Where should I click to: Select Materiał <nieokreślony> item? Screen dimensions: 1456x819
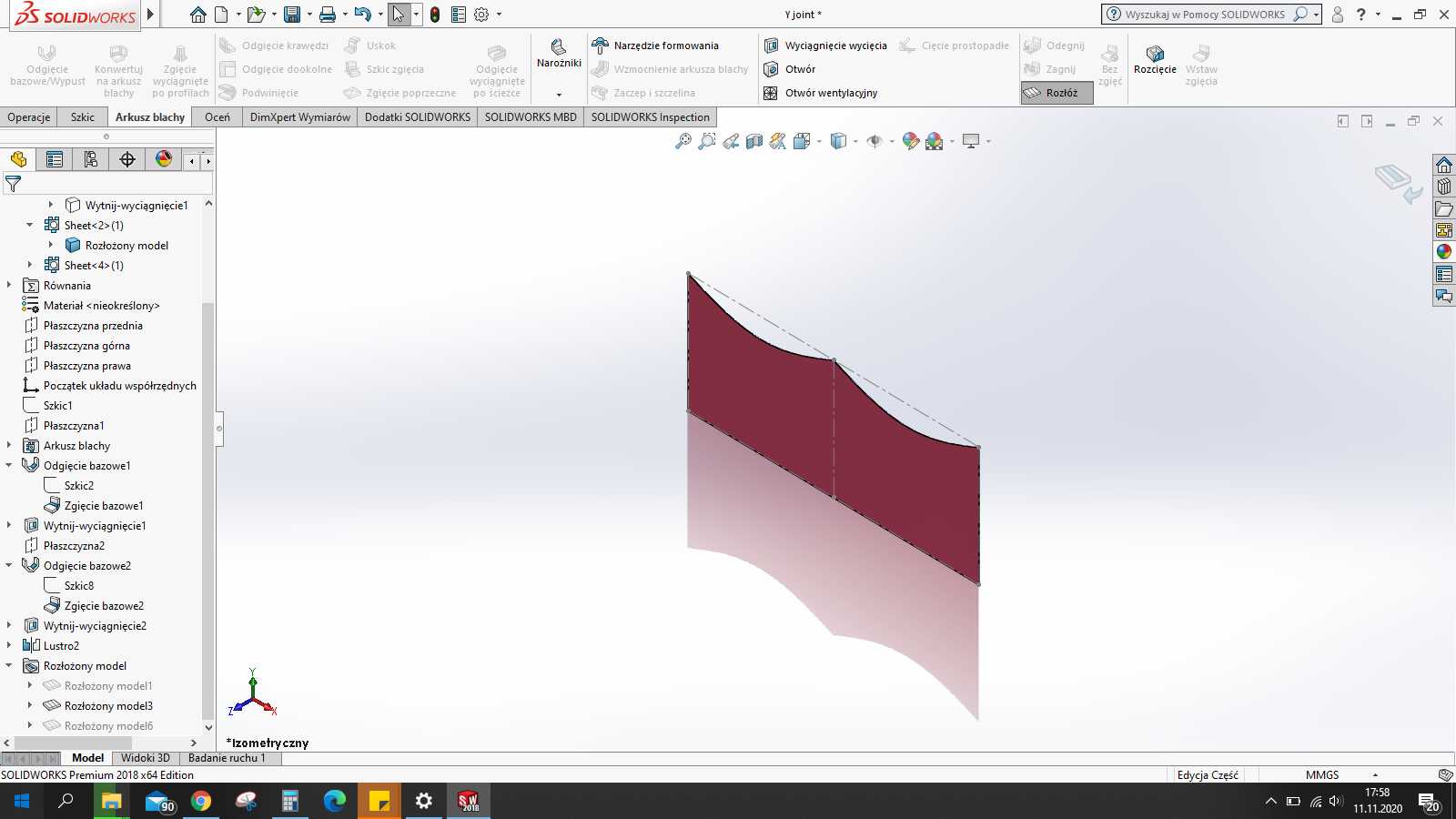[x=101, y=306]
